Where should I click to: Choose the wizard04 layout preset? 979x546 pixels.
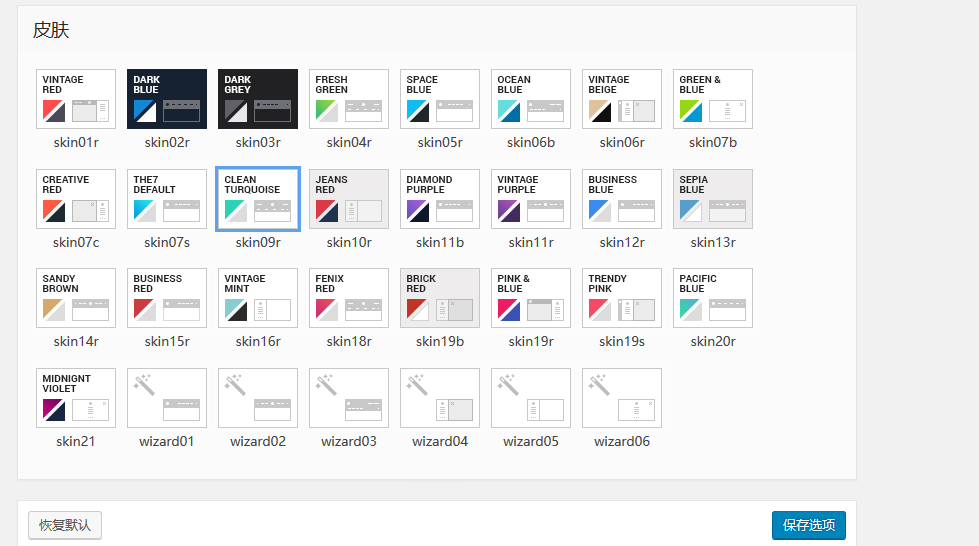click(x=440, y=398)
